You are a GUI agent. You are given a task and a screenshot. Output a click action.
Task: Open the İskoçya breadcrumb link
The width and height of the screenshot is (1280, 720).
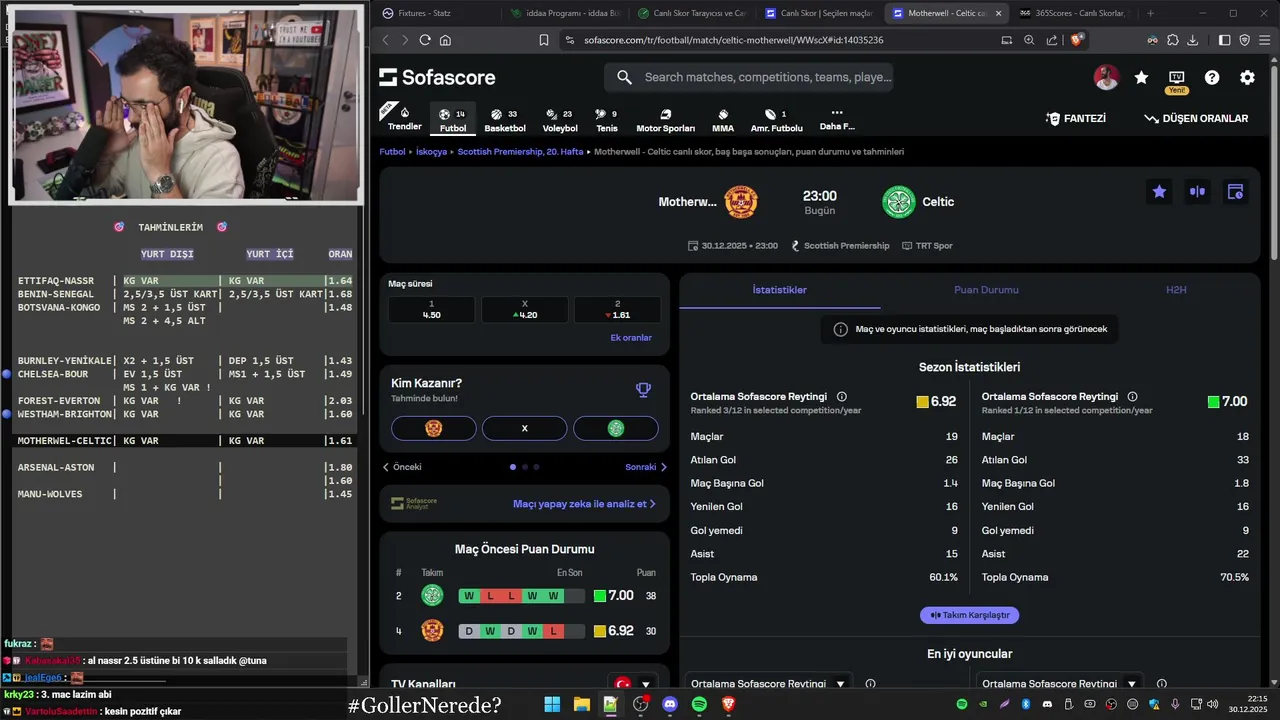coord(431,152)
